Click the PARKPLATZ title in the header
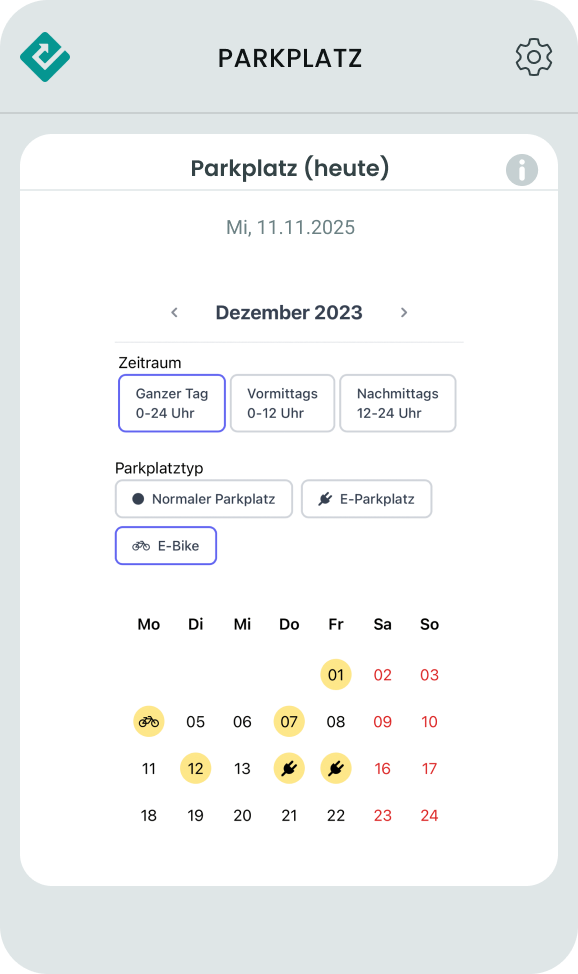The width and height of the screenshot is (578, 974). click(289, 57)
